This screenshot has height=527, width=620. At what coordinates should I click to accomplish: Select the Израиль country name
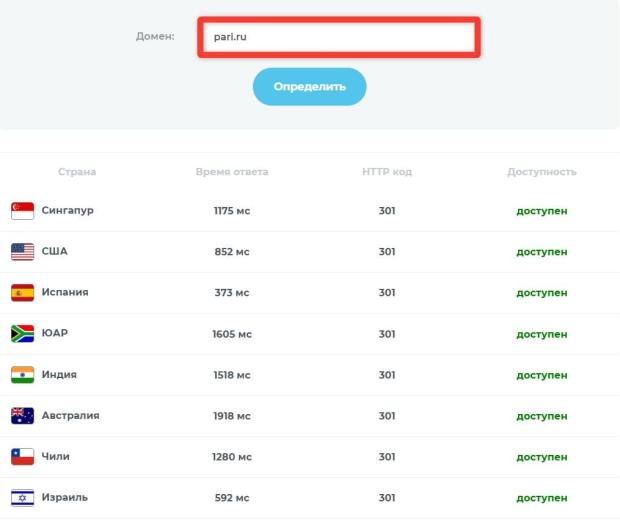[x=65, y=497]
